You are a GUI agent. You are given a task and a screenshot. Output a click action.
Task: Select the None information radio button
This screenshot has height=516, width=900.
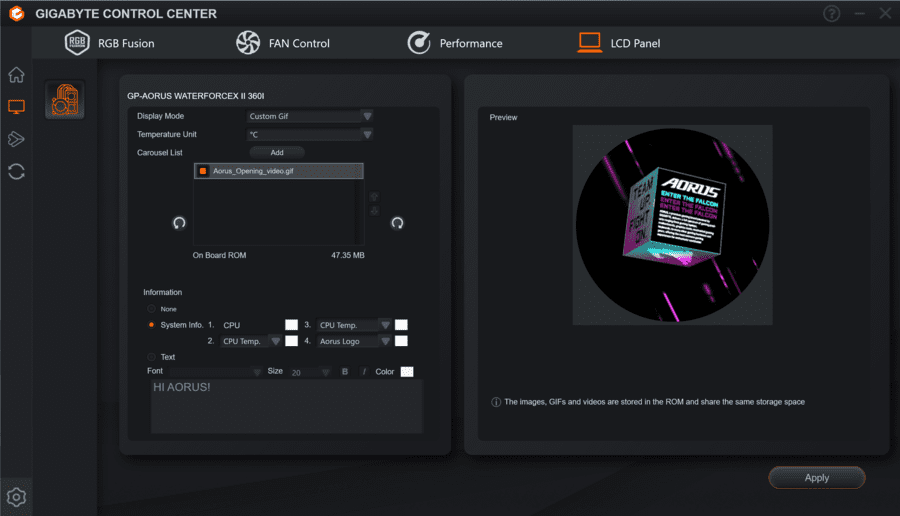tap(152, 309)
